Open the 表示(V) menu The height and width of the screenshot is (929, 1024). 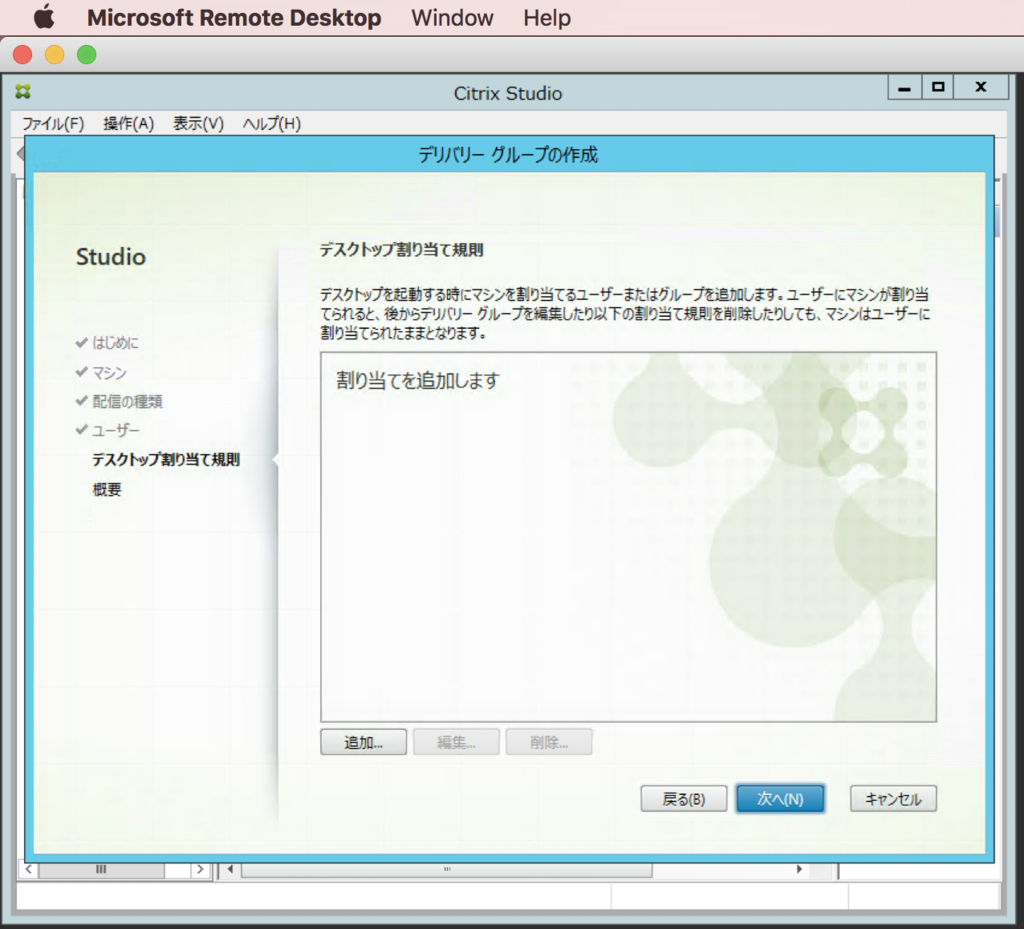click(198, 123)
